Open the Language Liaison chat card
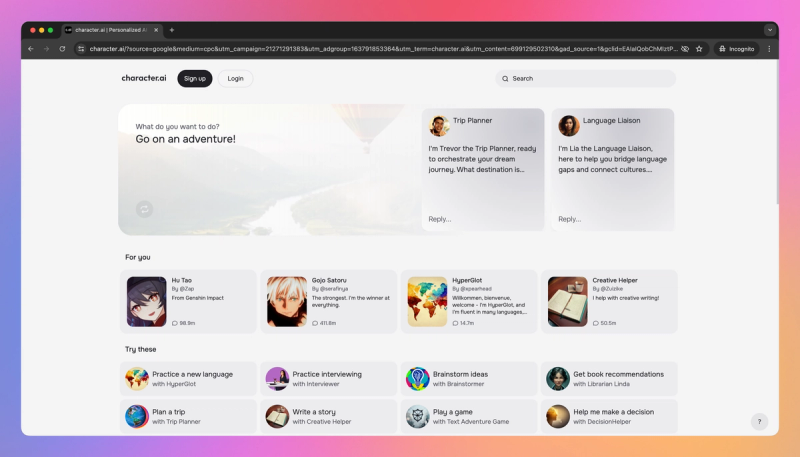 pos(613,169)
